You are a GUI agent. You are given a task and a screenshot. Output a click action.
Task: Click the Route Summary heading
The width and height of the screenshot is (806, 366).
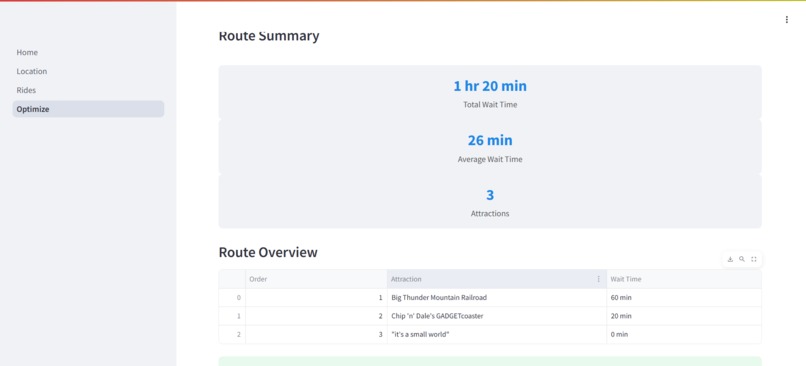pyautogui.click(x=269, y=36)
